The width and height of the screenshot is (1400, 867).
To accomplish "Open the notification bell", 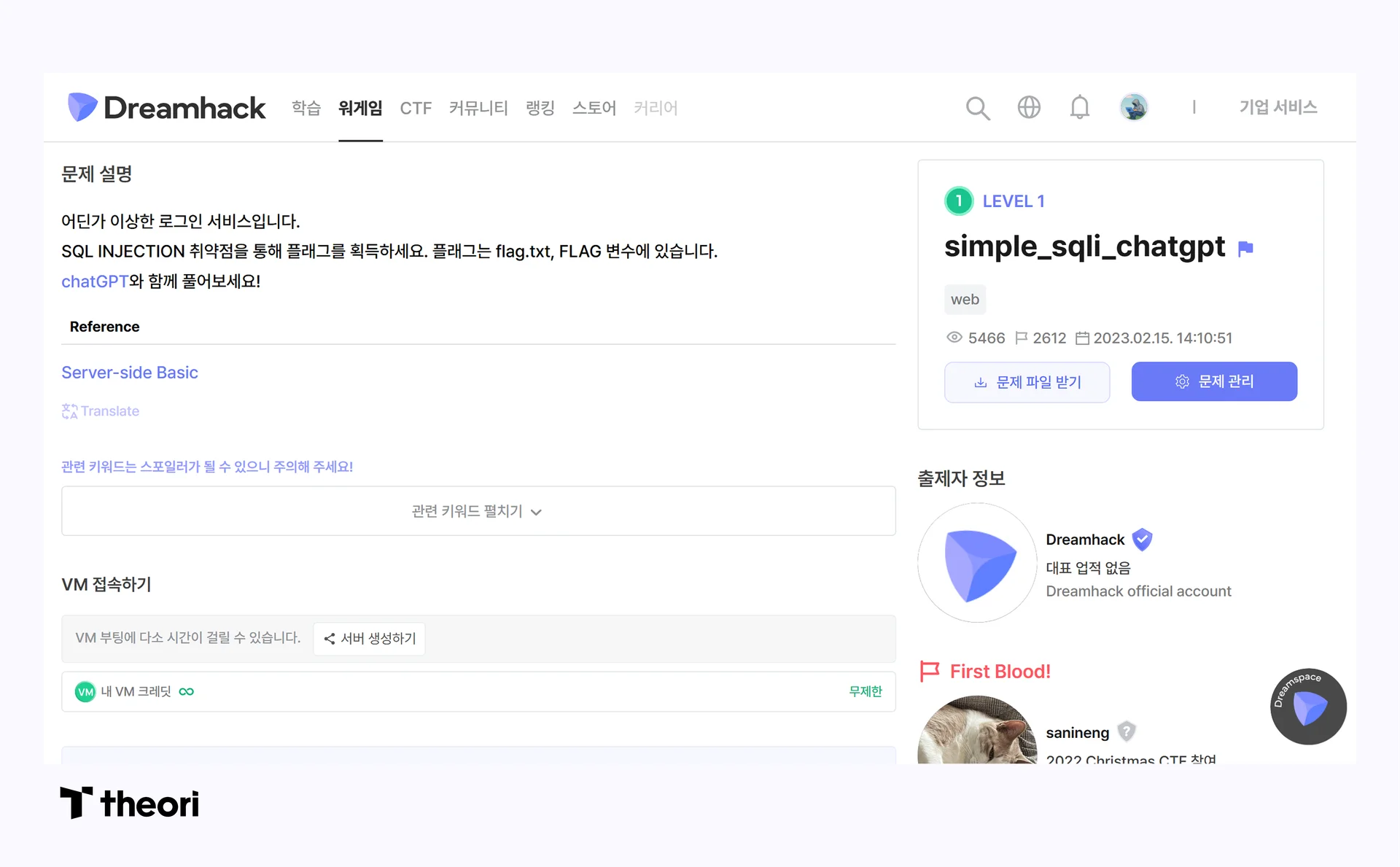I will 1080,107.
